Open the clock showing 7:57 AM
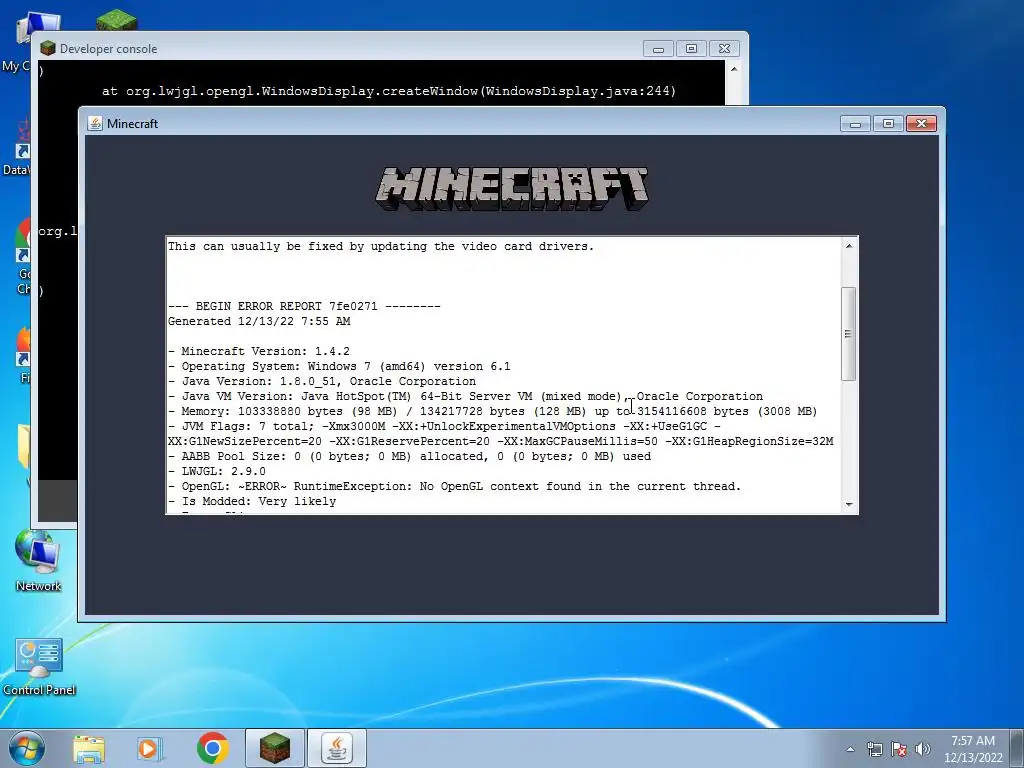Viewport: 1024px width, 768px height. pyautogui.click(x=973, y=749)
